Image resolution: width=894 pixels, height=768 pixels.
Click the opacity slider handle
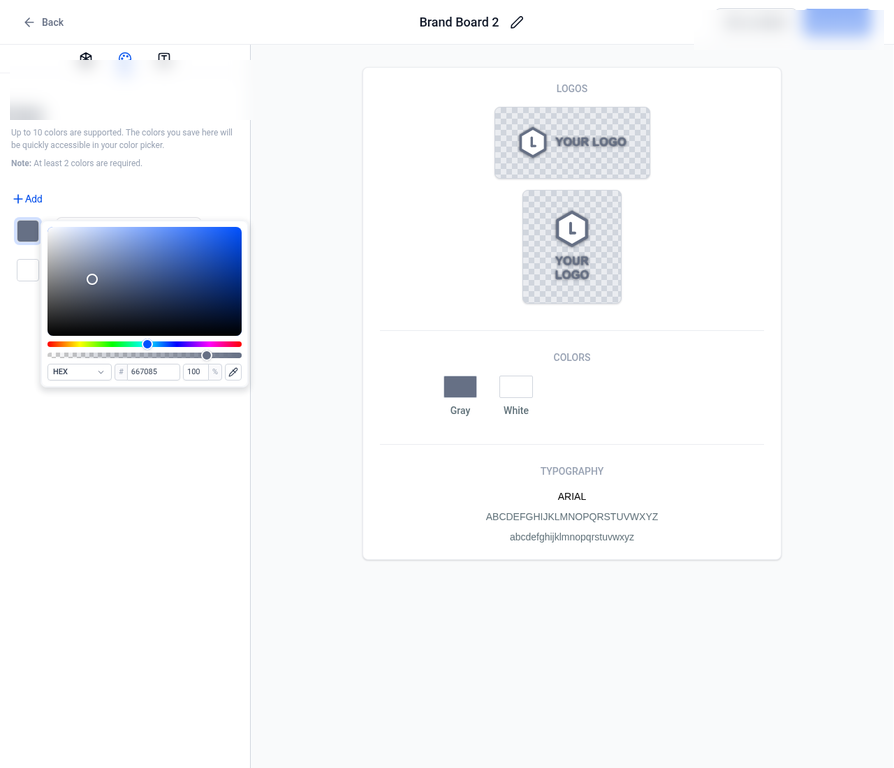[x=207, y=355]
